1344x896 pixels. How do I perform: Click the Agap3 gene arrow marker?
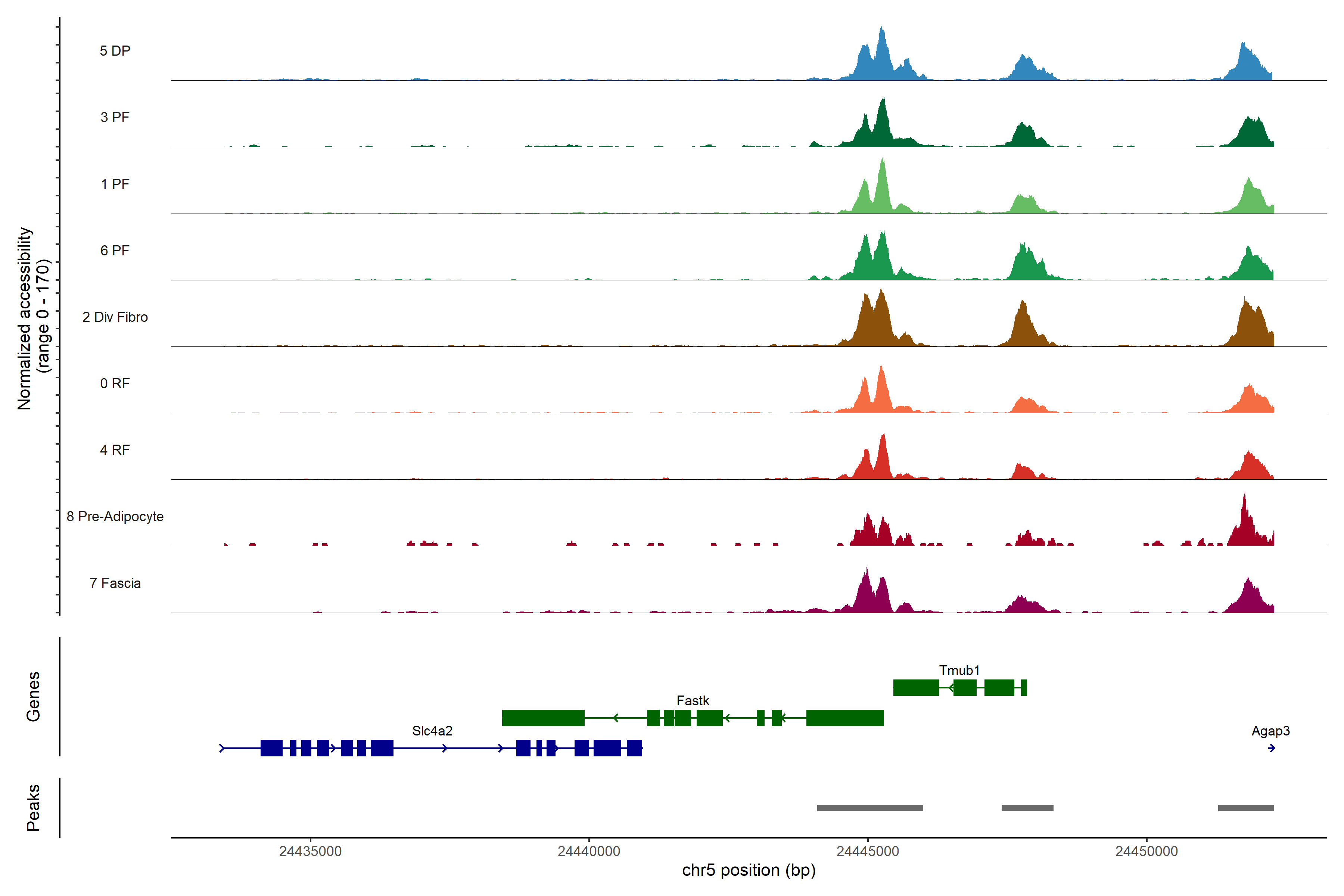[1272, 748]
